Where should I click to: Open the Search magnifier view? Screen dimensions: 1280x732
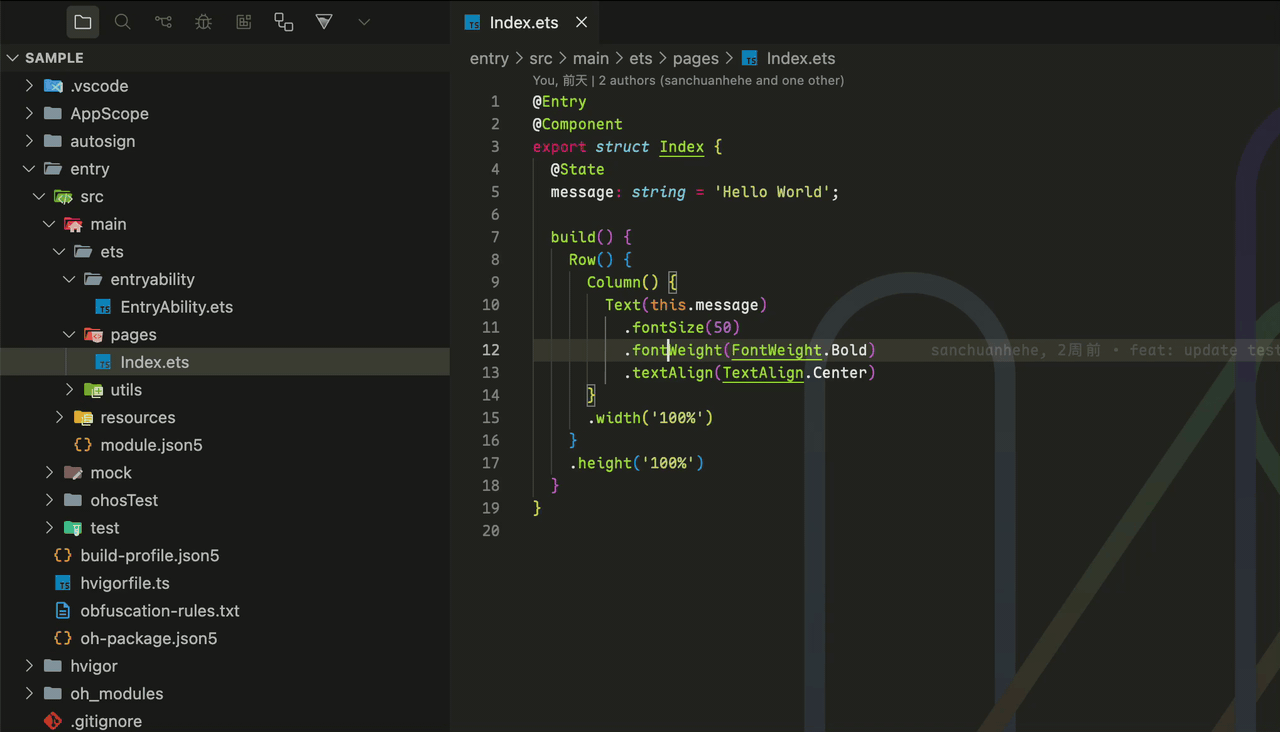pos(123,22)
